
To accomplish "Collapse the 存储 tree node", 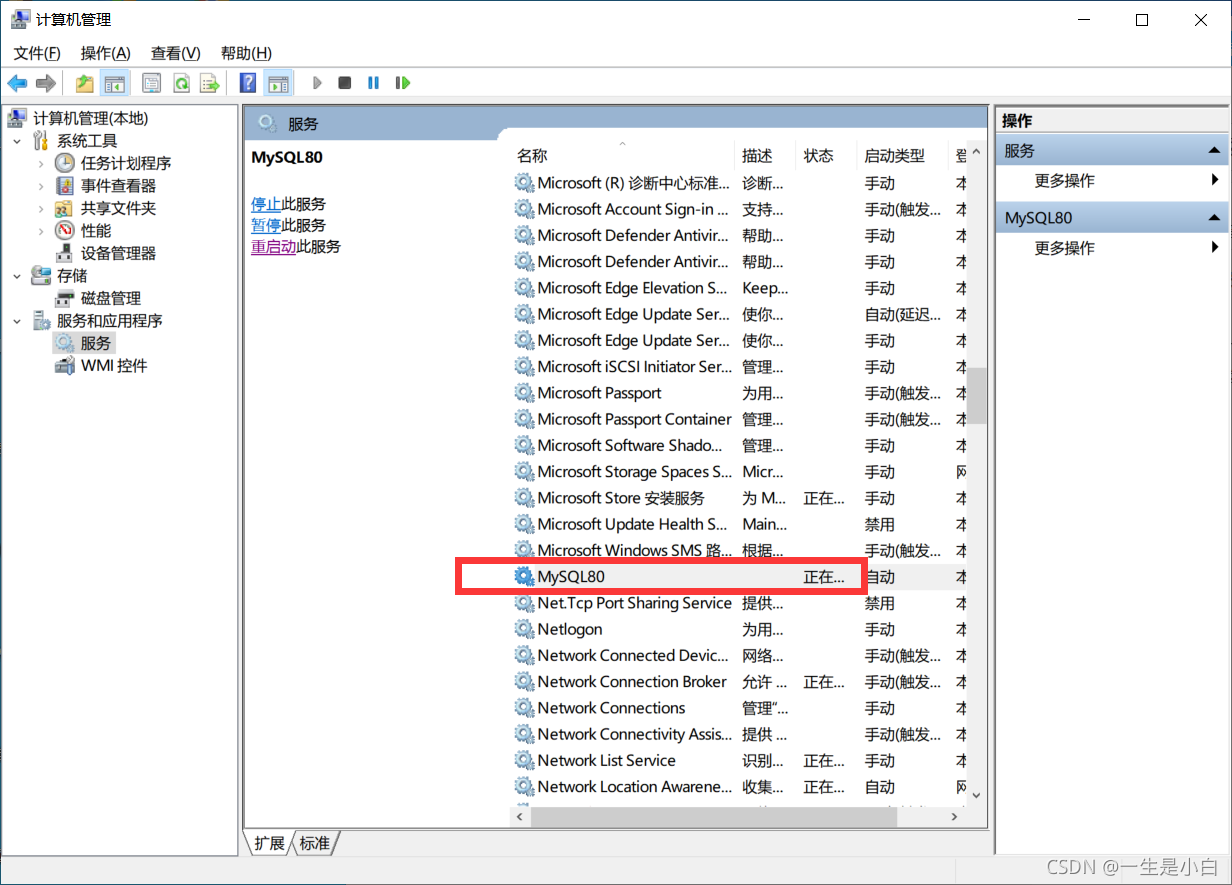I will 17,276.
